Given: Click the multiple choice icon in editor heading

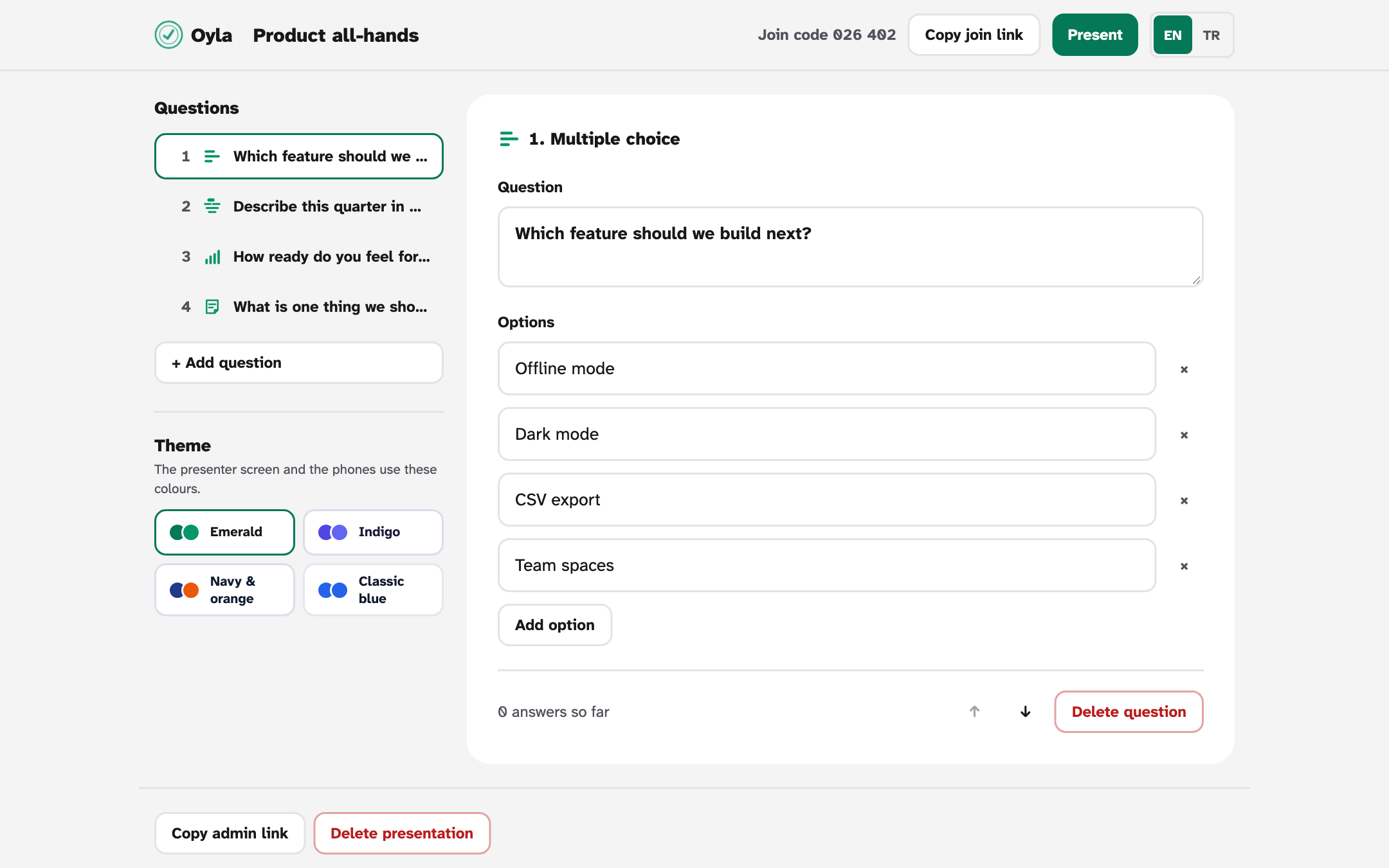Looking at the screenshot, I should pyautogui.click(x=509, y=139).
